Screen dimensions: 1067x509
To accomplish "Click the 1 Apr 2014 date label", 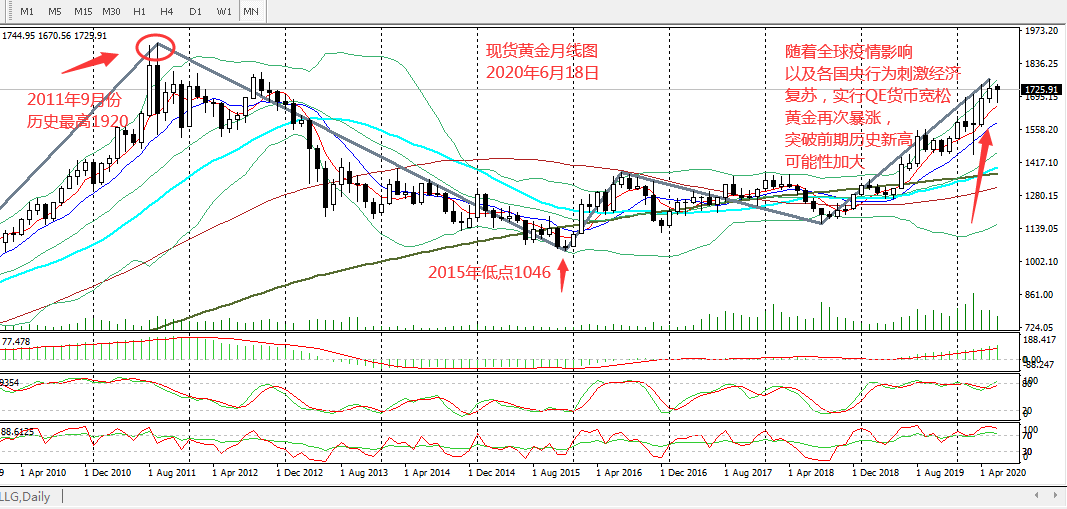I will click(428, 472).
